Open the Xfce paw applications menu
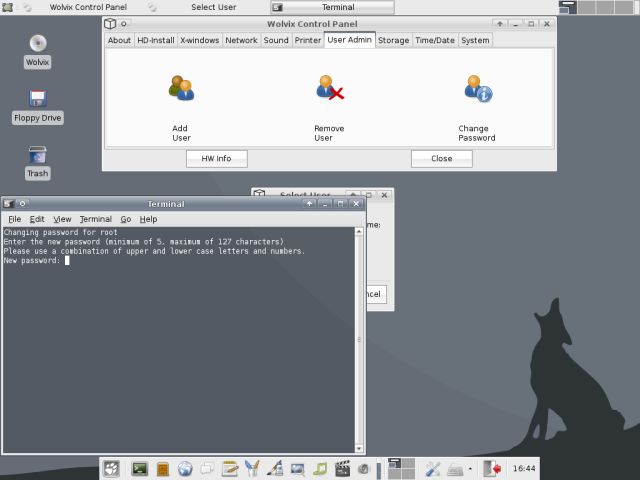The height and width of the screenshot is (480, 640). (x=111, y=469)
